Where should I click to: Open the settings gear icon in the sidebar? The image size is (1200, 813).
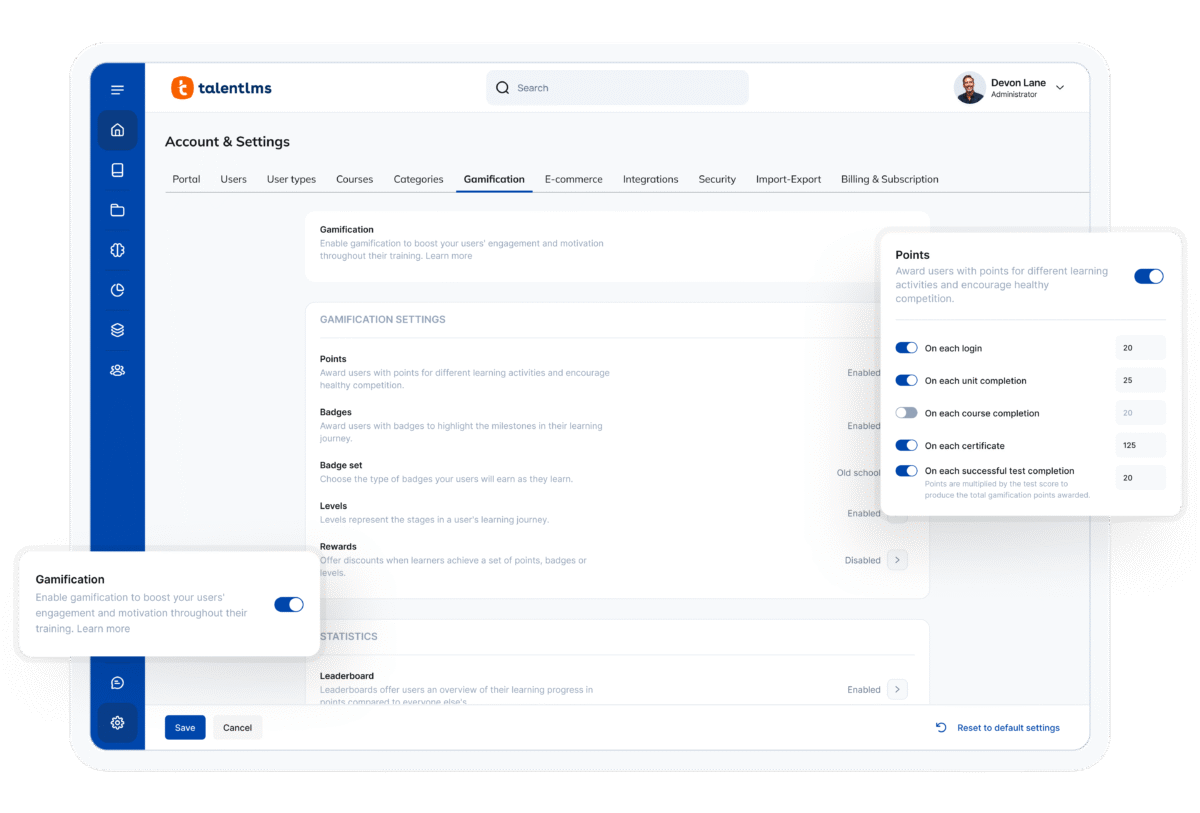(117, 723)
